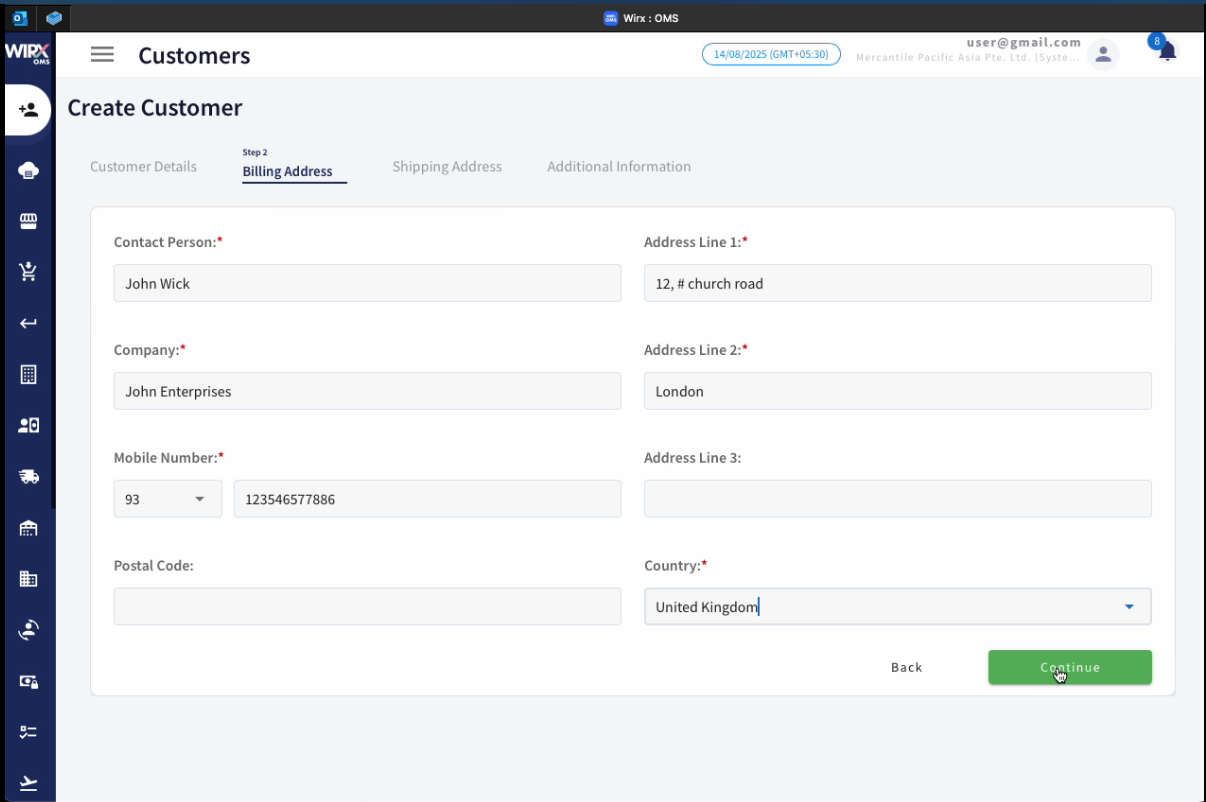Screen dimensions: 1206x802
Task: Open the cloud orders icon in the sidebar
Action: point(27,170)
